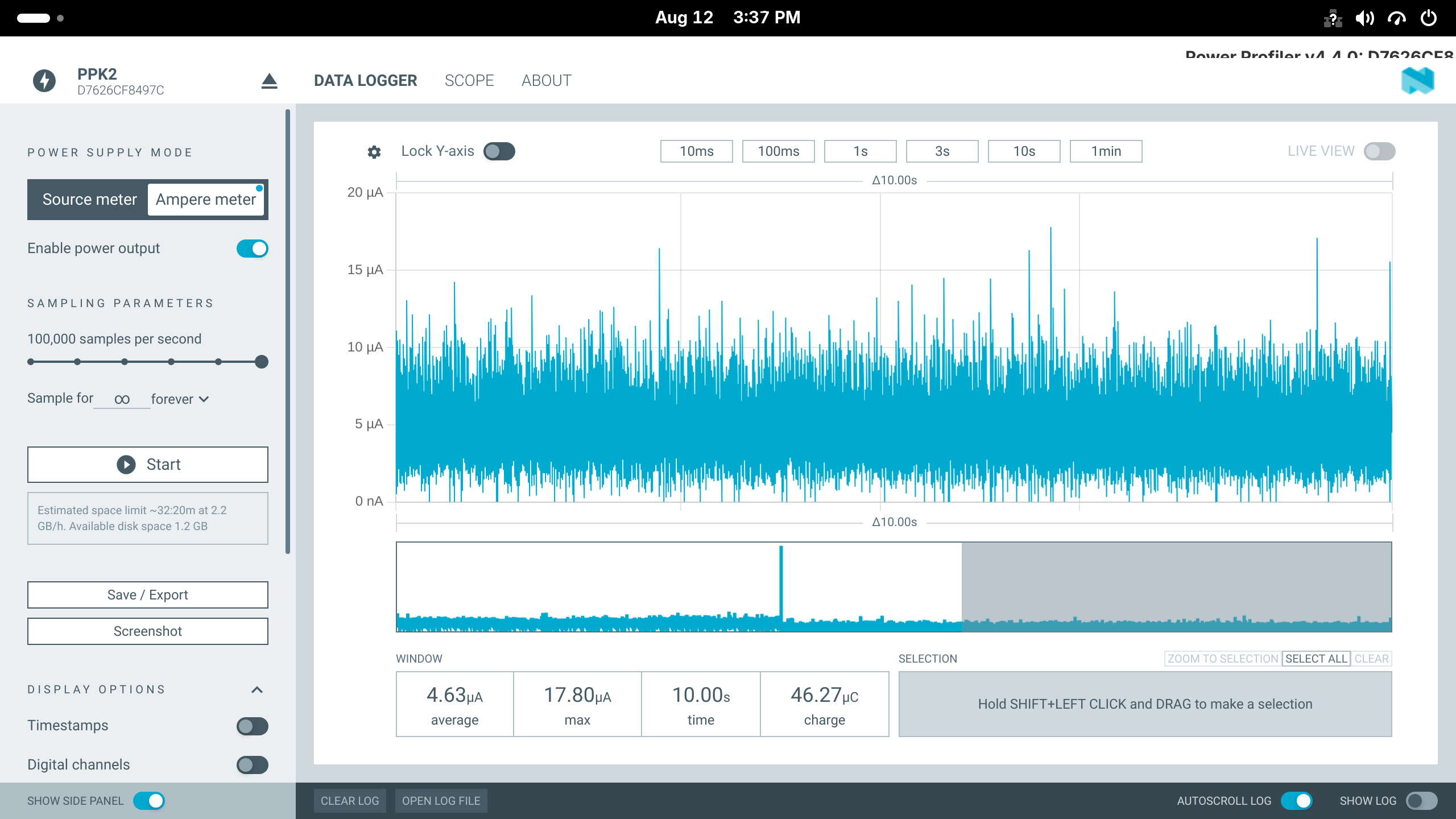
Task: Toggle Lock Y-axis switch
Action: point(499,151)
